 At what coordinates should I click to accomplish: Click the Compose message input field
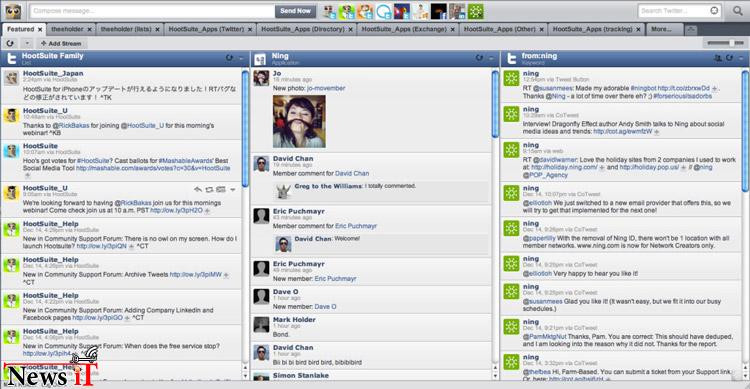click(153, 11)
